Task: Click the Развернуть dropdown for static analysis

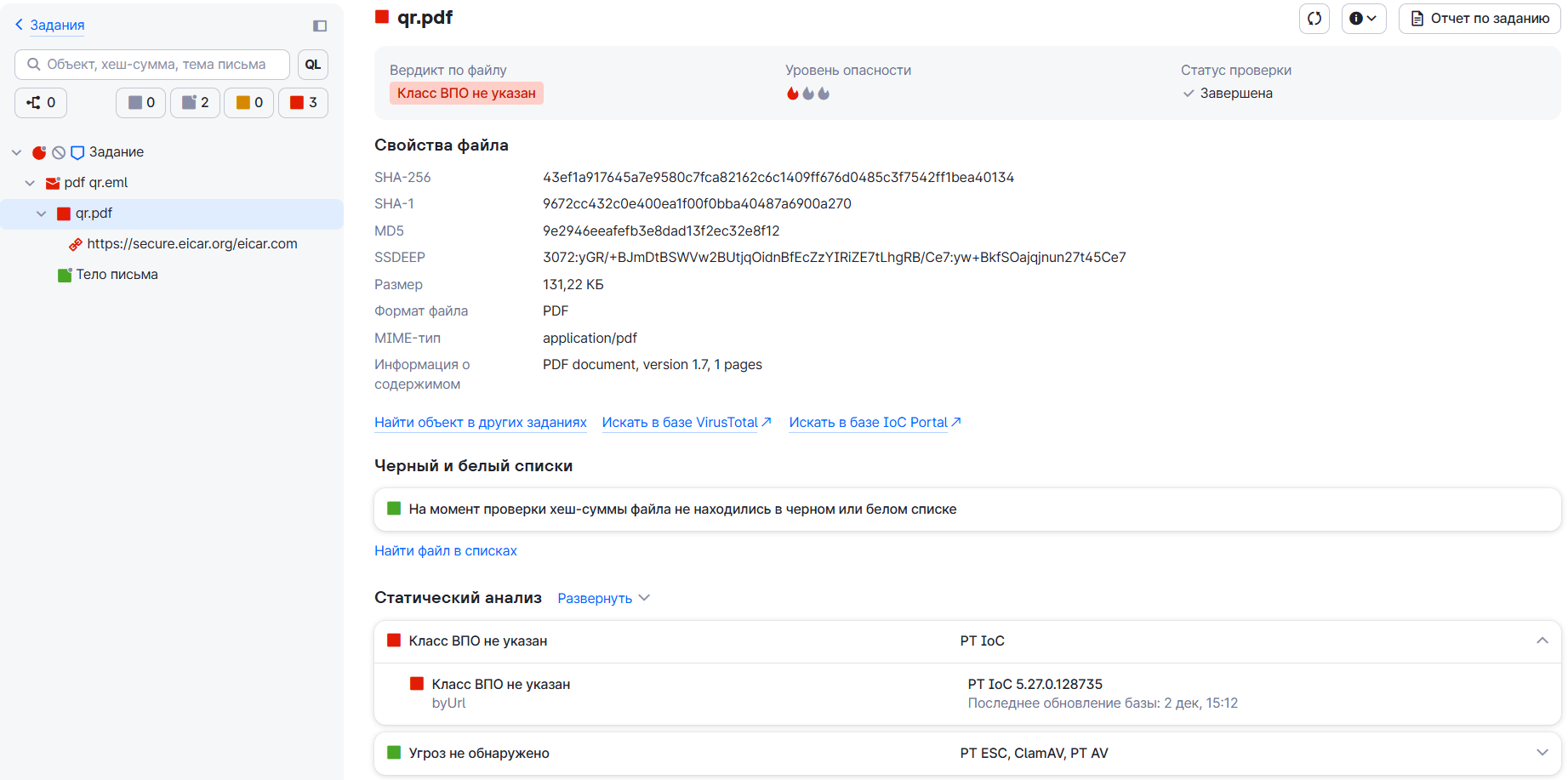Action: tap(603, 599)
